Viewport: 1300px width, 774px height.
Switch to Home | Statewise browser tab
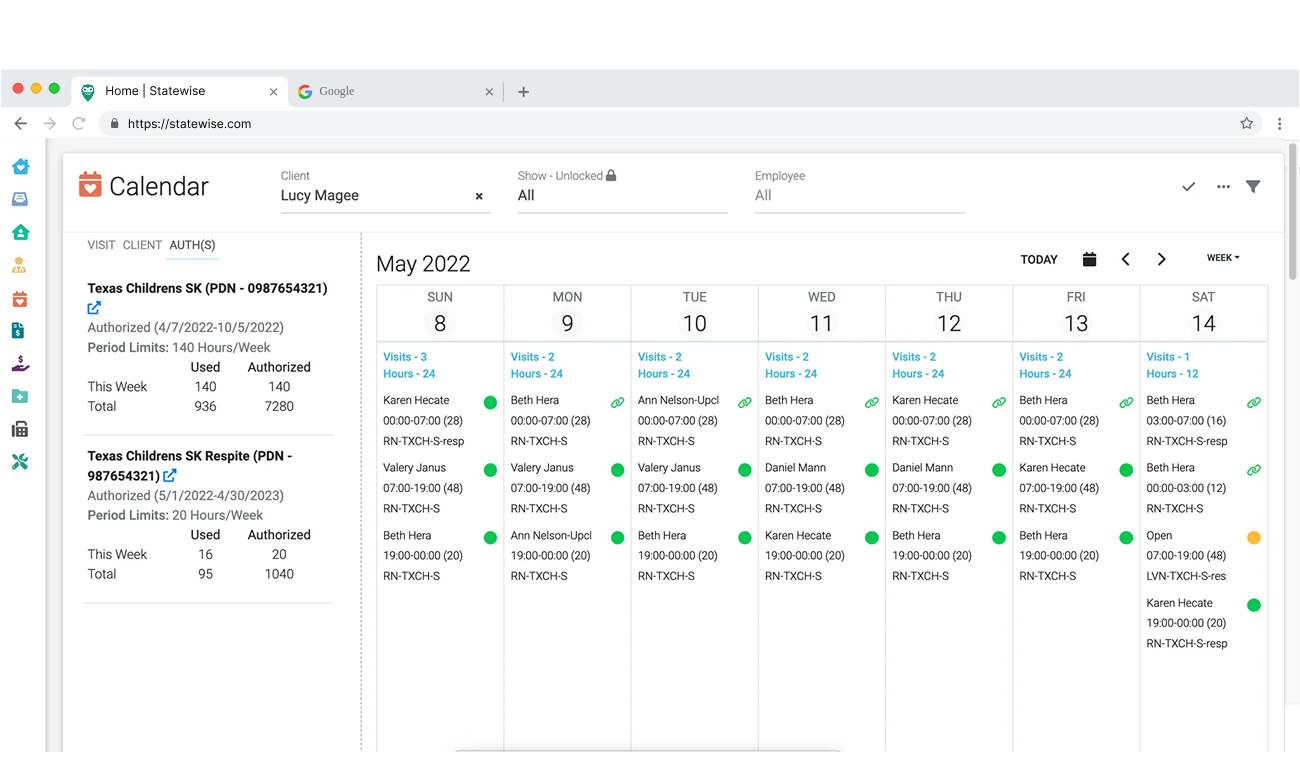[x=180, y=91]
